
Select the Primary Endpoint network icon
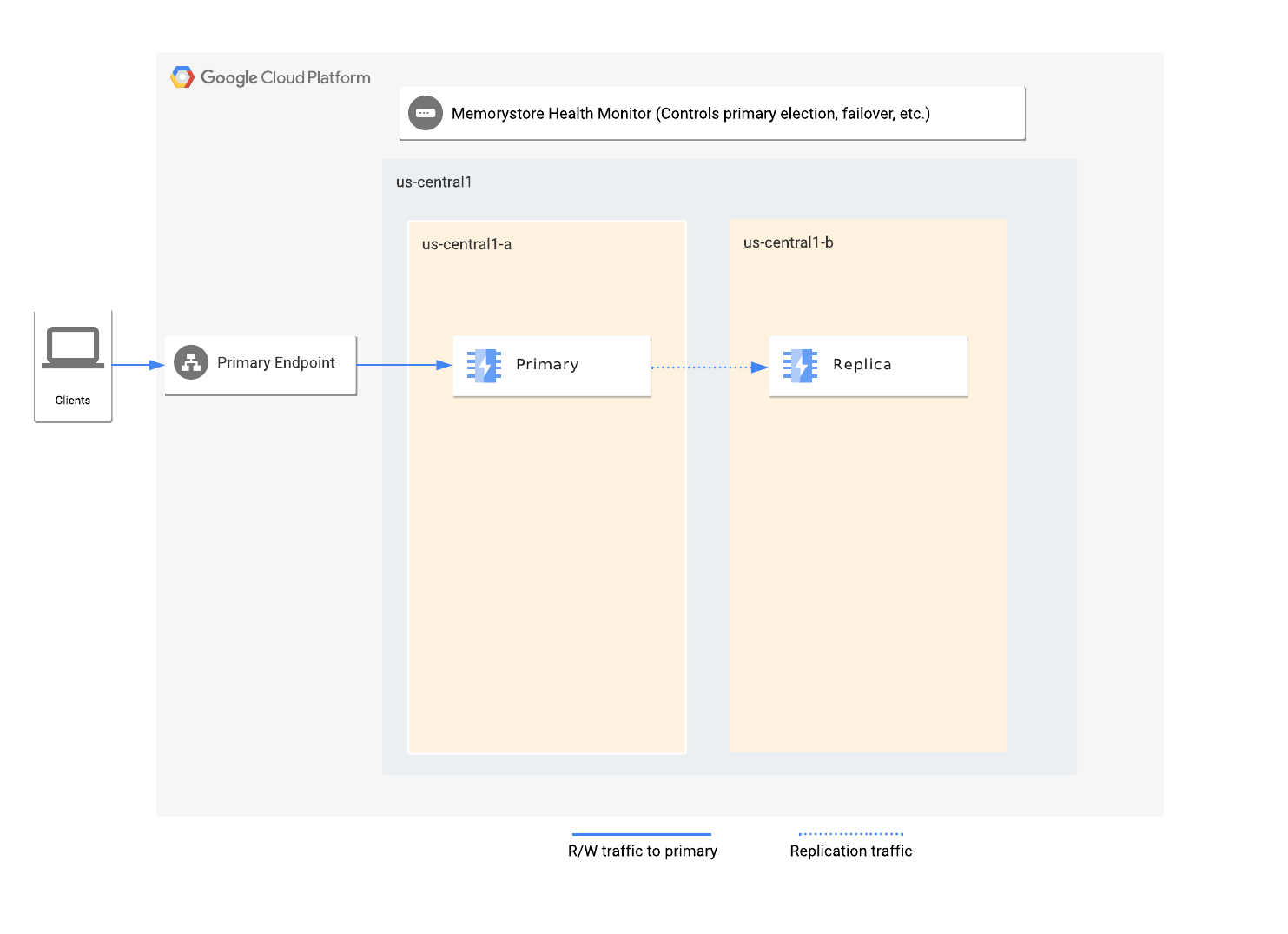pyautogui.click(x=191, y=362)
